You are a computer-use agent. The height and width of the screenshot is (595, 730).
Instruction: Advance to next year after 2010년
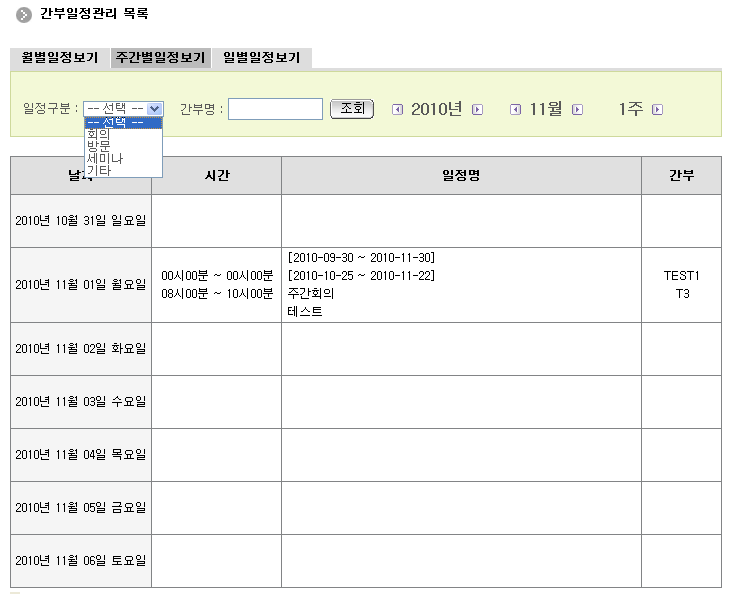pos(477,110)
